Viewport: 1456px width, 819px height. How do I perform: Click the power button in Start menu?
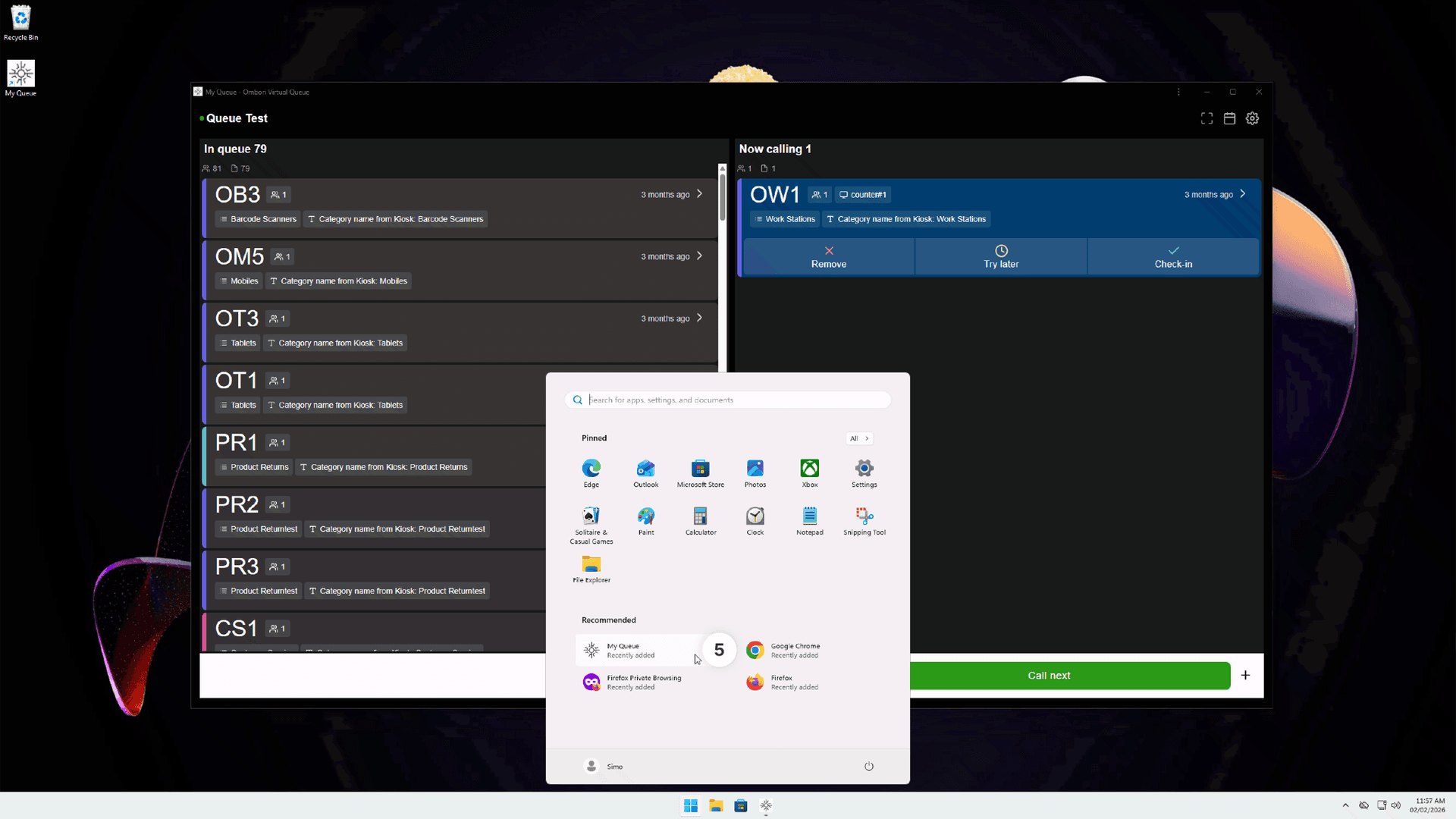click(869, 766)
